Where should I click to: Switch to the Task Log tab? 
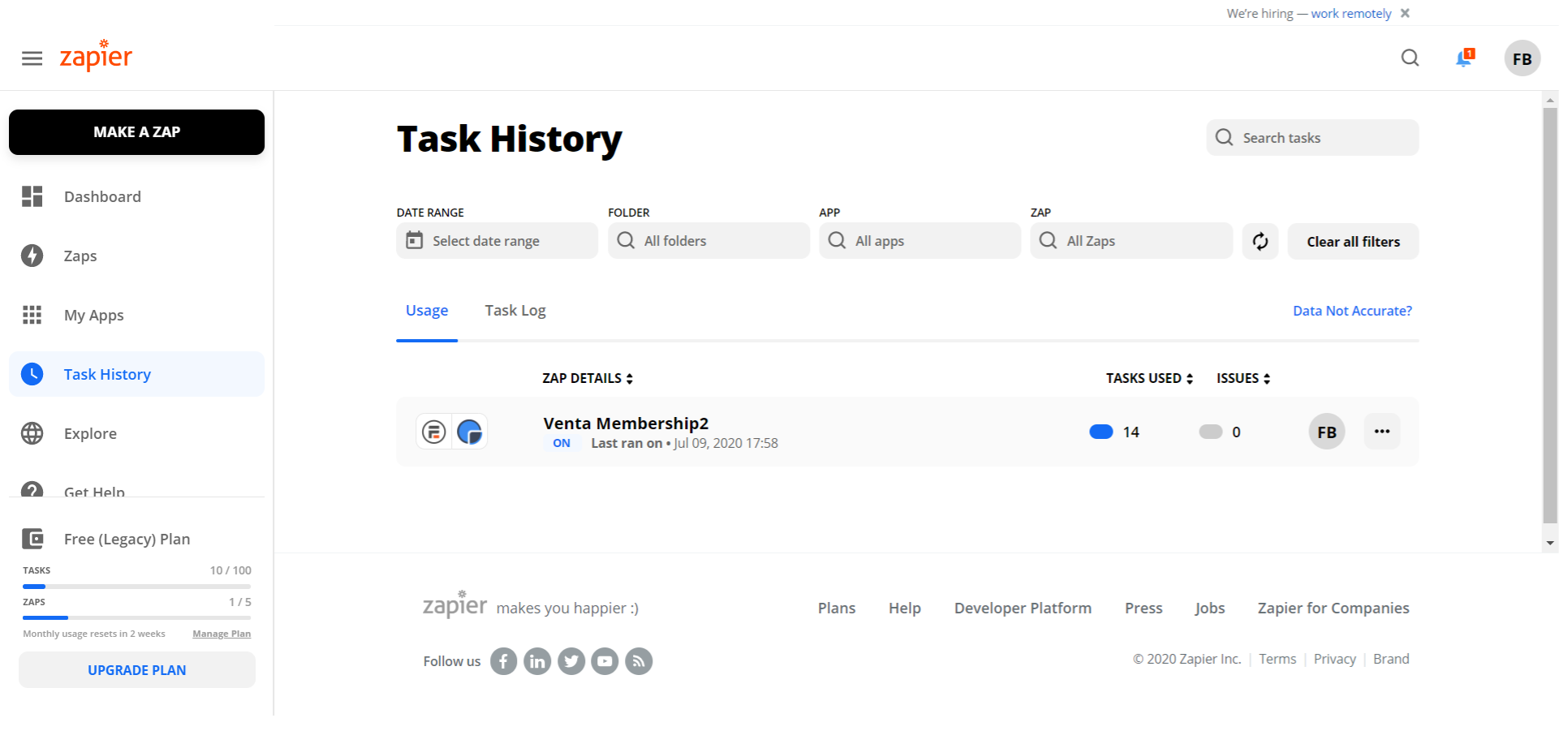[515, 311]
